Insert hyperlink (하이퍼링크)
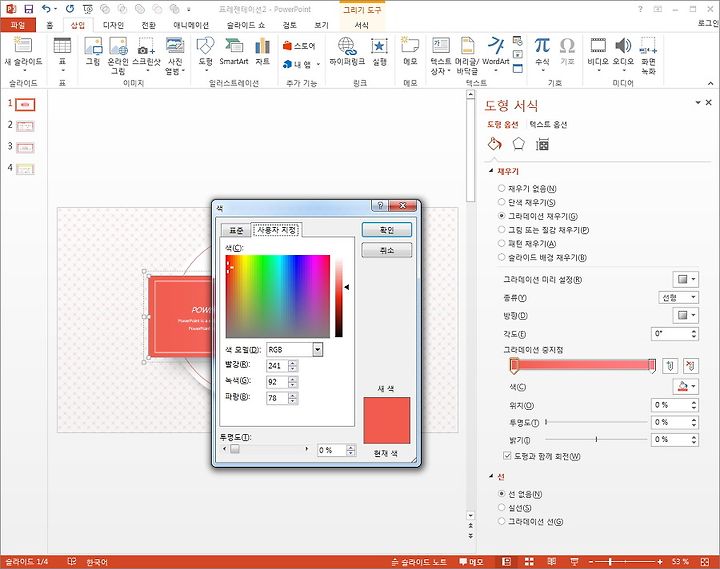Viewport: 720px width, 569px height. point(347,51)
